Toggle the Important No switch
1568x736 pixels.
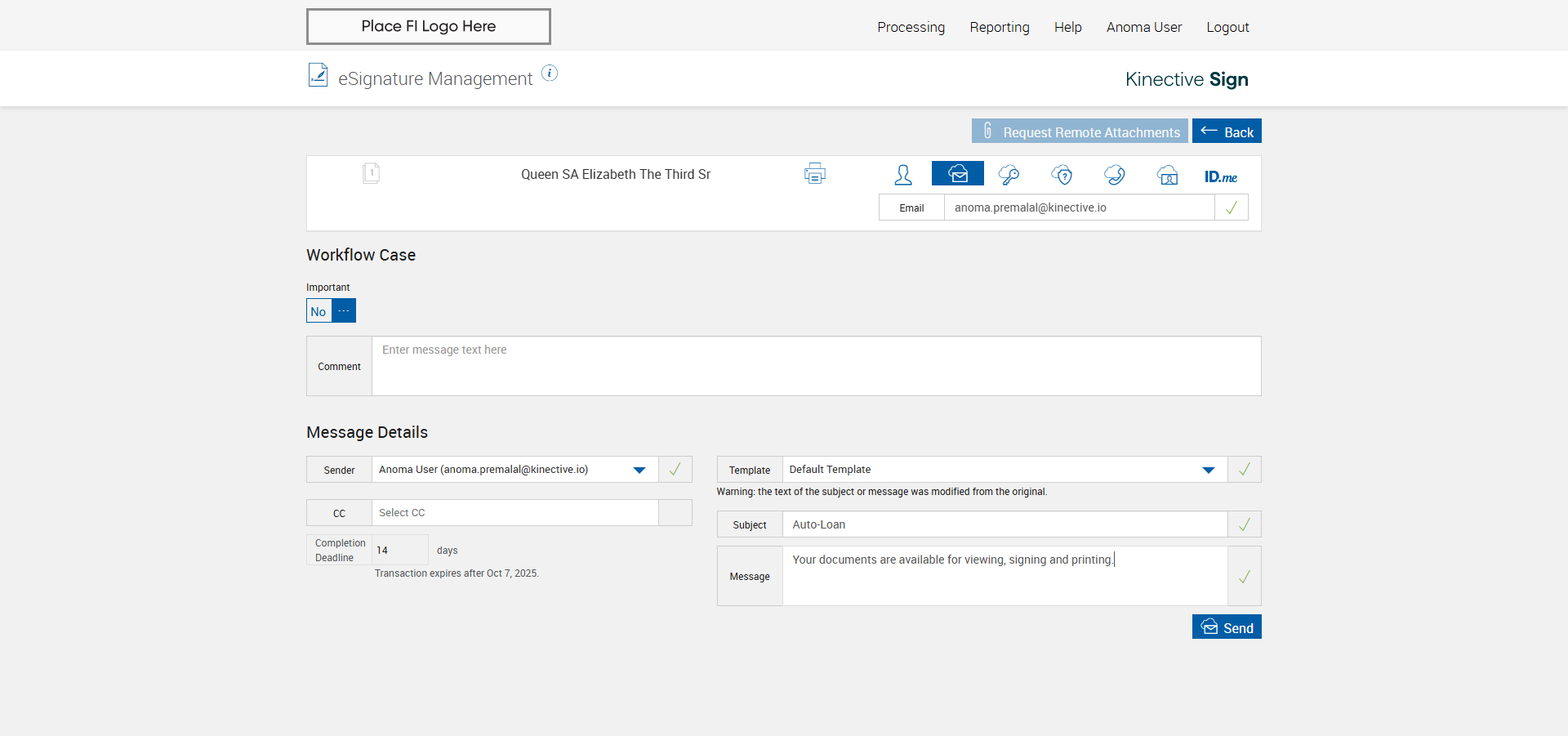[331, 311]
